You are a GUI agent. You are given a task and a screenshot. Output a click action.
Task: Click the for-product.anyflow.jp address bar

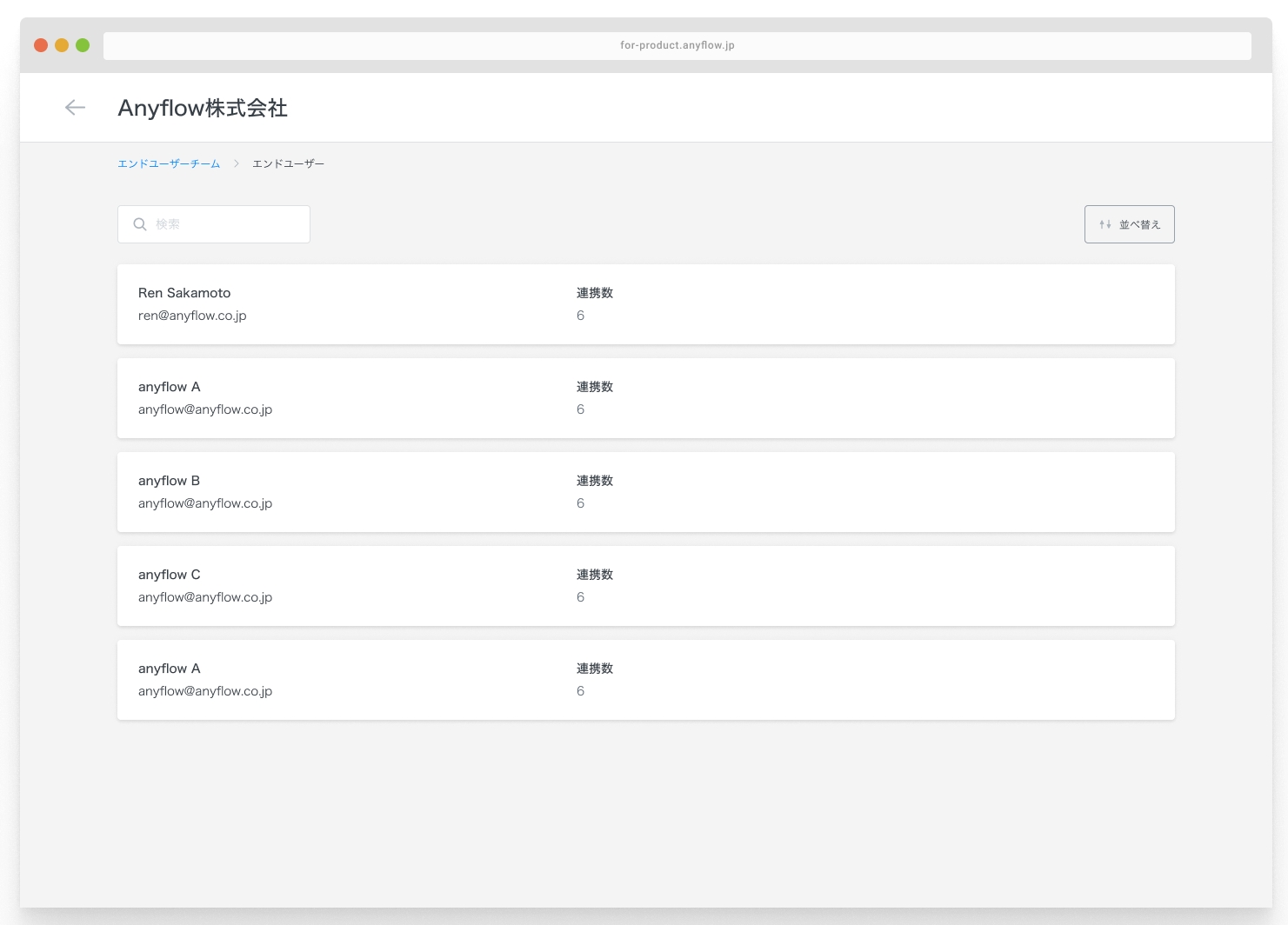pos(677,46)
